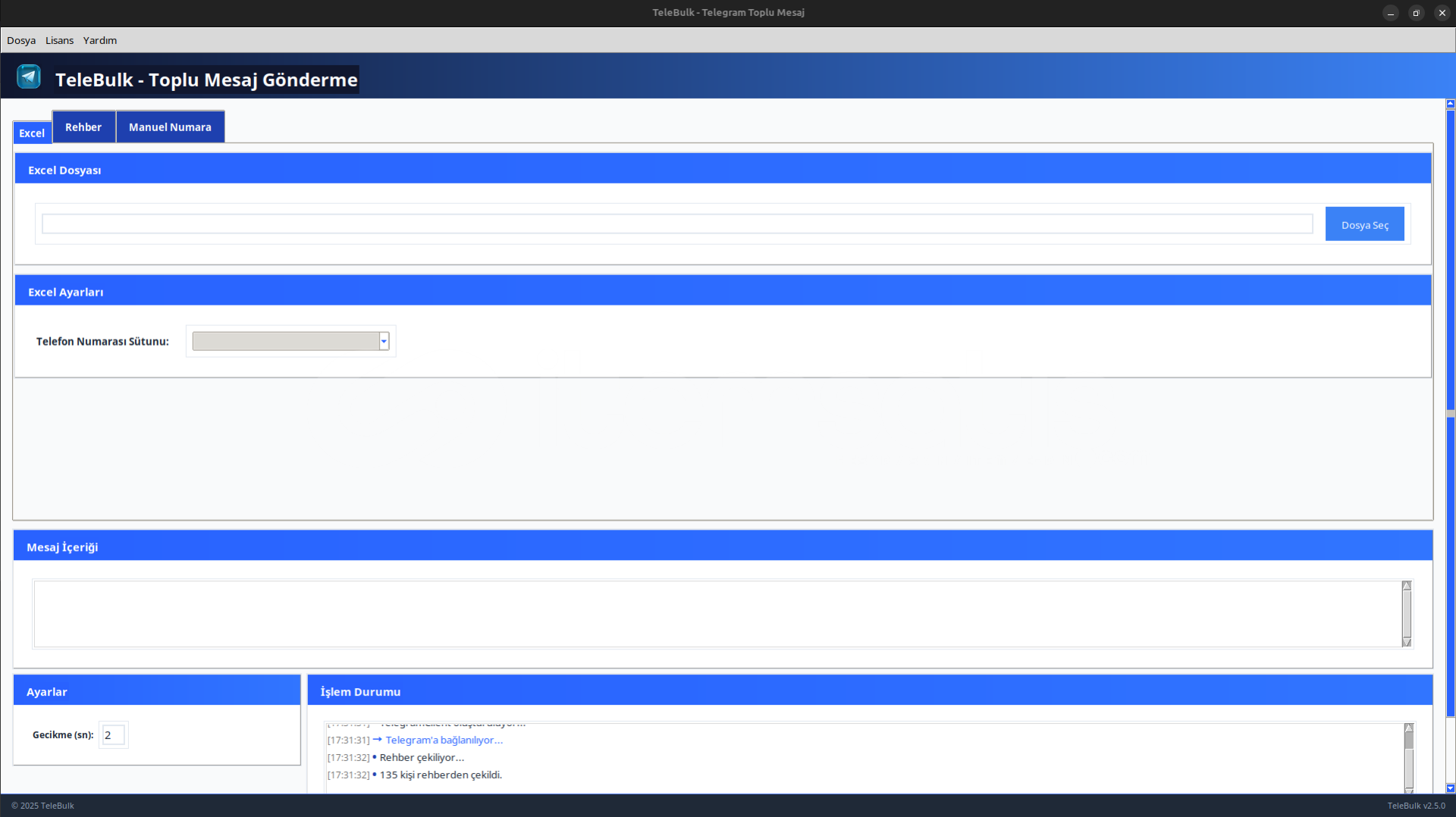
Task: Click the Mesaj İçeriği section header
Action: 723,546
